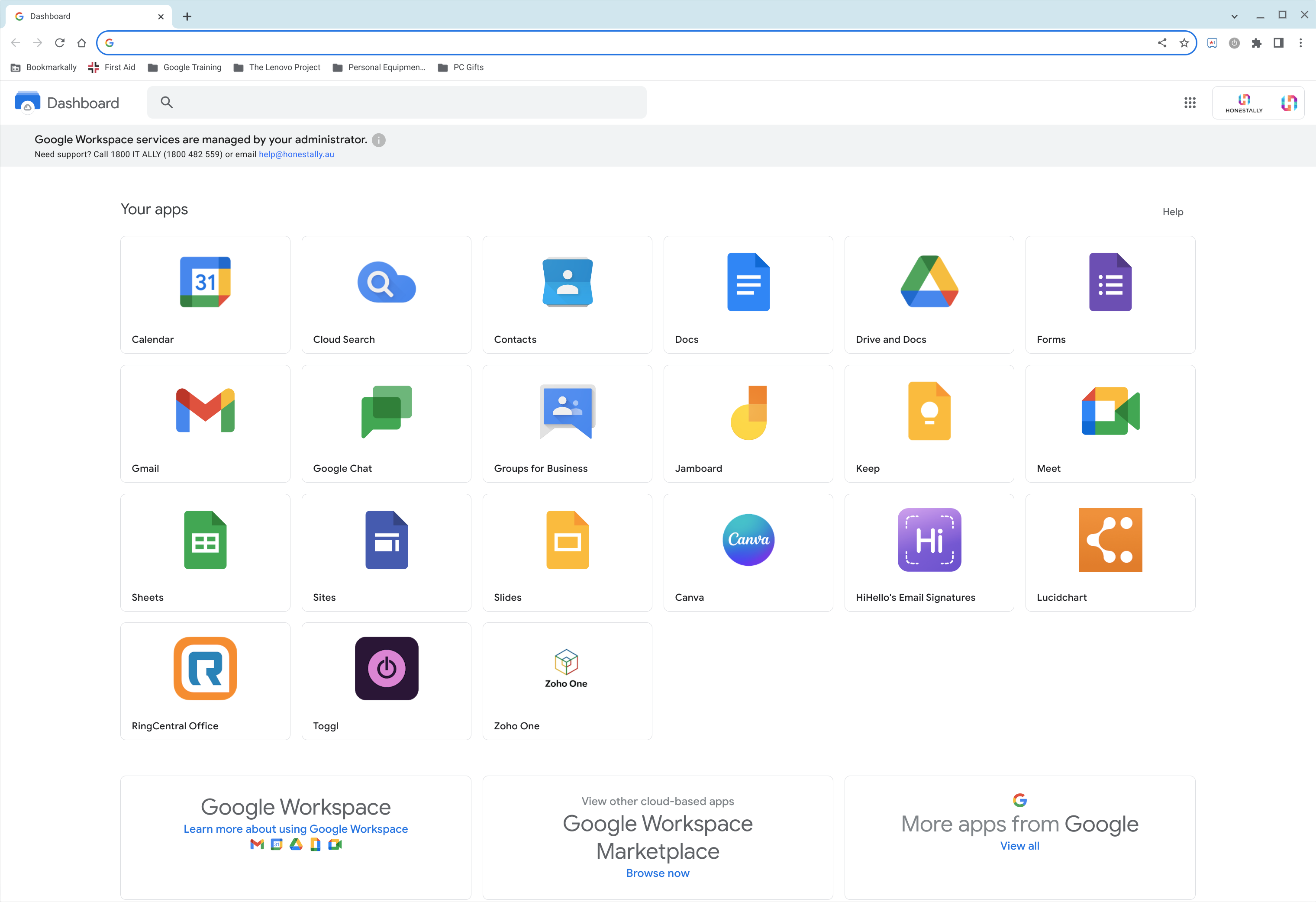Launch the Toggl app
Viewport: 1316px width, 902px height.
click(x=386, y=680)
